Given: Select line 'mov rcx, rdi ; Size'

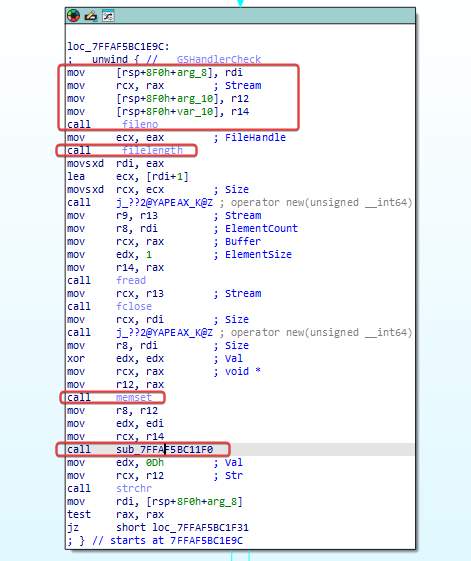Looking at the screenshot, I should (x=158, y=319).
